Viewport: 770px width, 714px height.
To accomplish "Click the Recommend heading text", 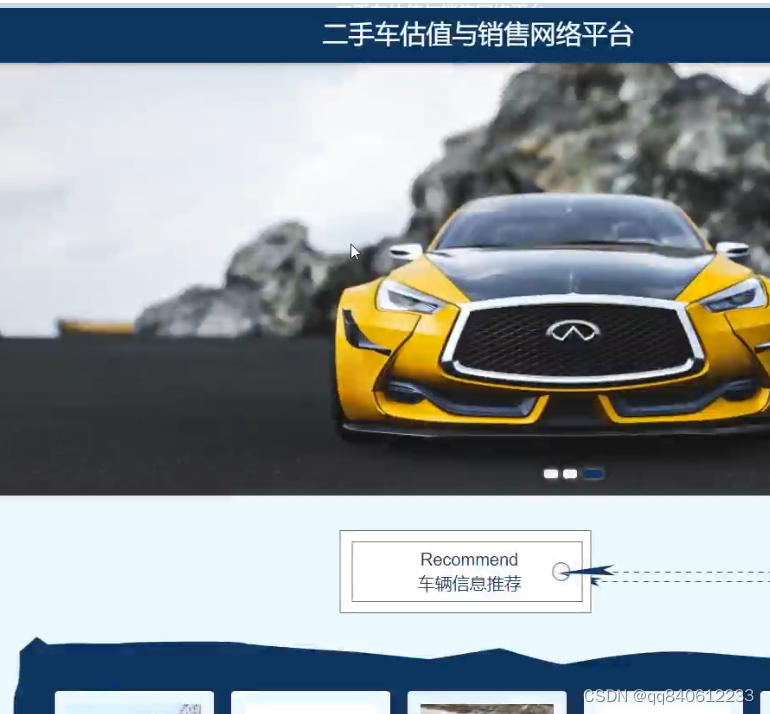I will tap(469, 559).
